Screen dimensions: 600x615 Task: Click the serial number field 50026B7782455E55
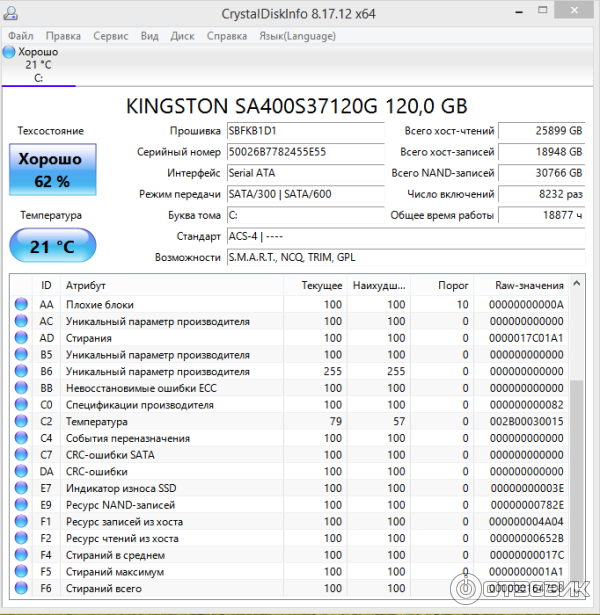coord(305,152)
